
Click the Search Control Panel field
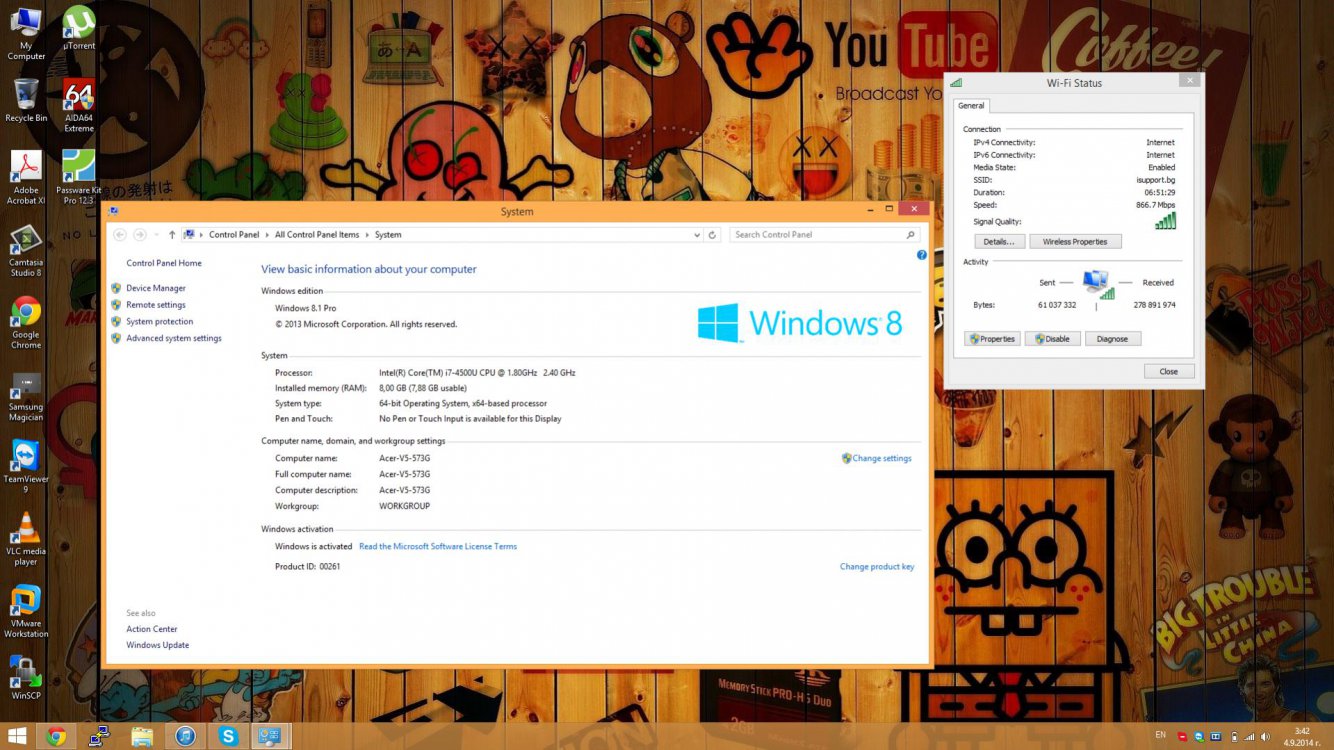click(x=817, y=235)
